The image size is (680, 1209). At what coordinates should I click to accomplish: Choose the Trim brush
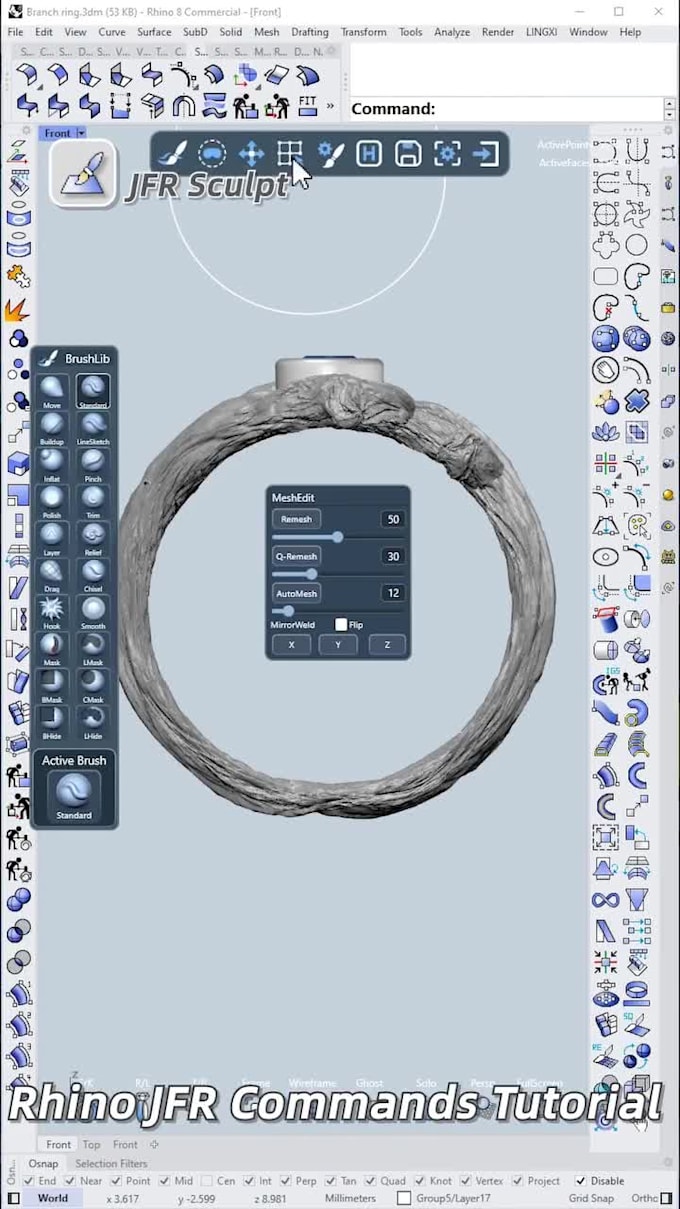(x=93, y=500)
